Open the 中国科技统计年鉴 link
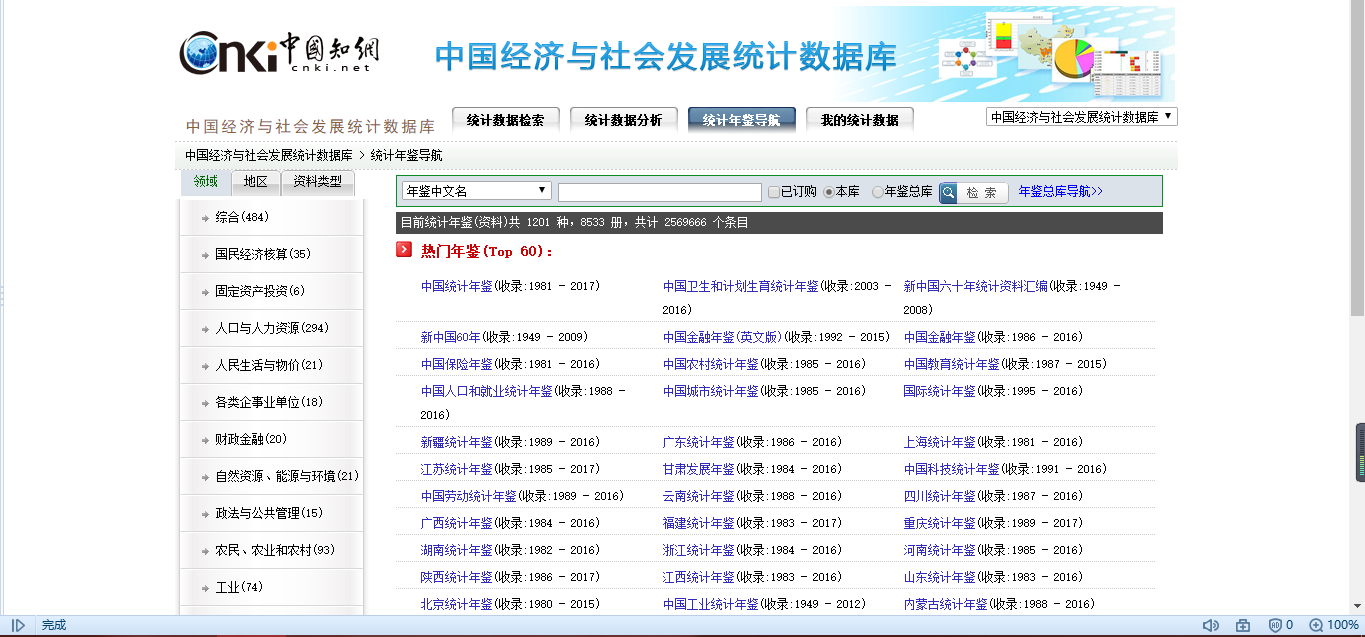Viewport: 1365px width, 637px height. click(x=952, y=469)
